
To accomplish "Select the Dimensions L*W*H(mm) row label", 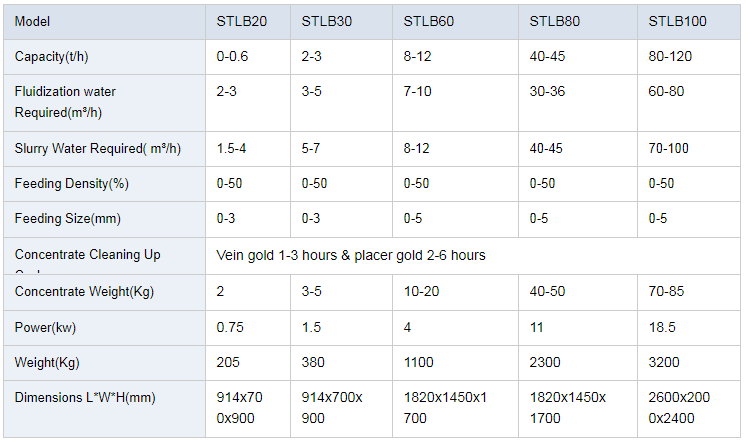I will [85, 397].
